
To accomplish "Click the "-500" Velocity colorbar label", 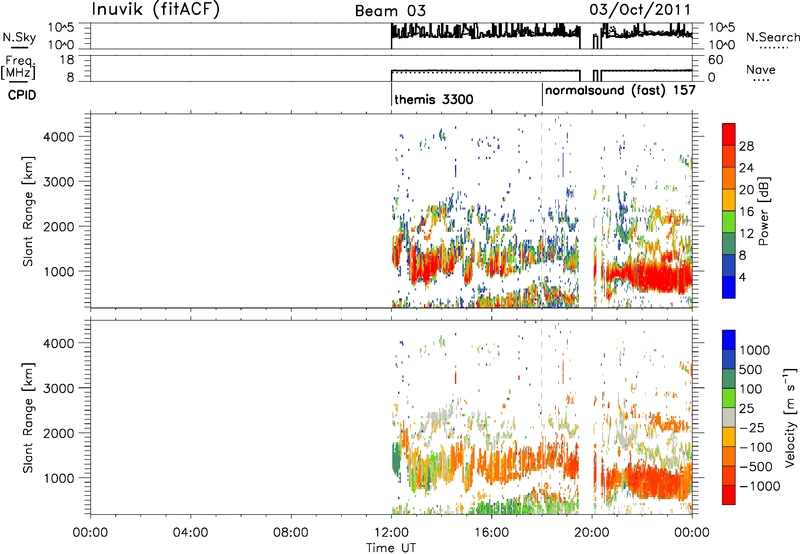I will coord(756,467).
